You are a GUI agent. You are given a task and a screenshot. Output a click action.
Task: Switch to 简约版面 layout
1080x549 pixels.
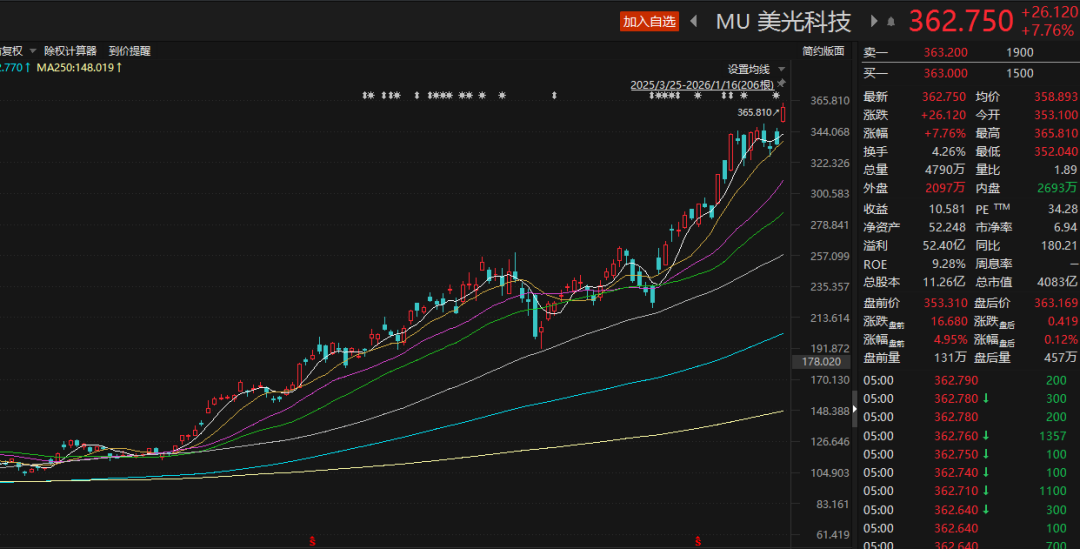823,51
